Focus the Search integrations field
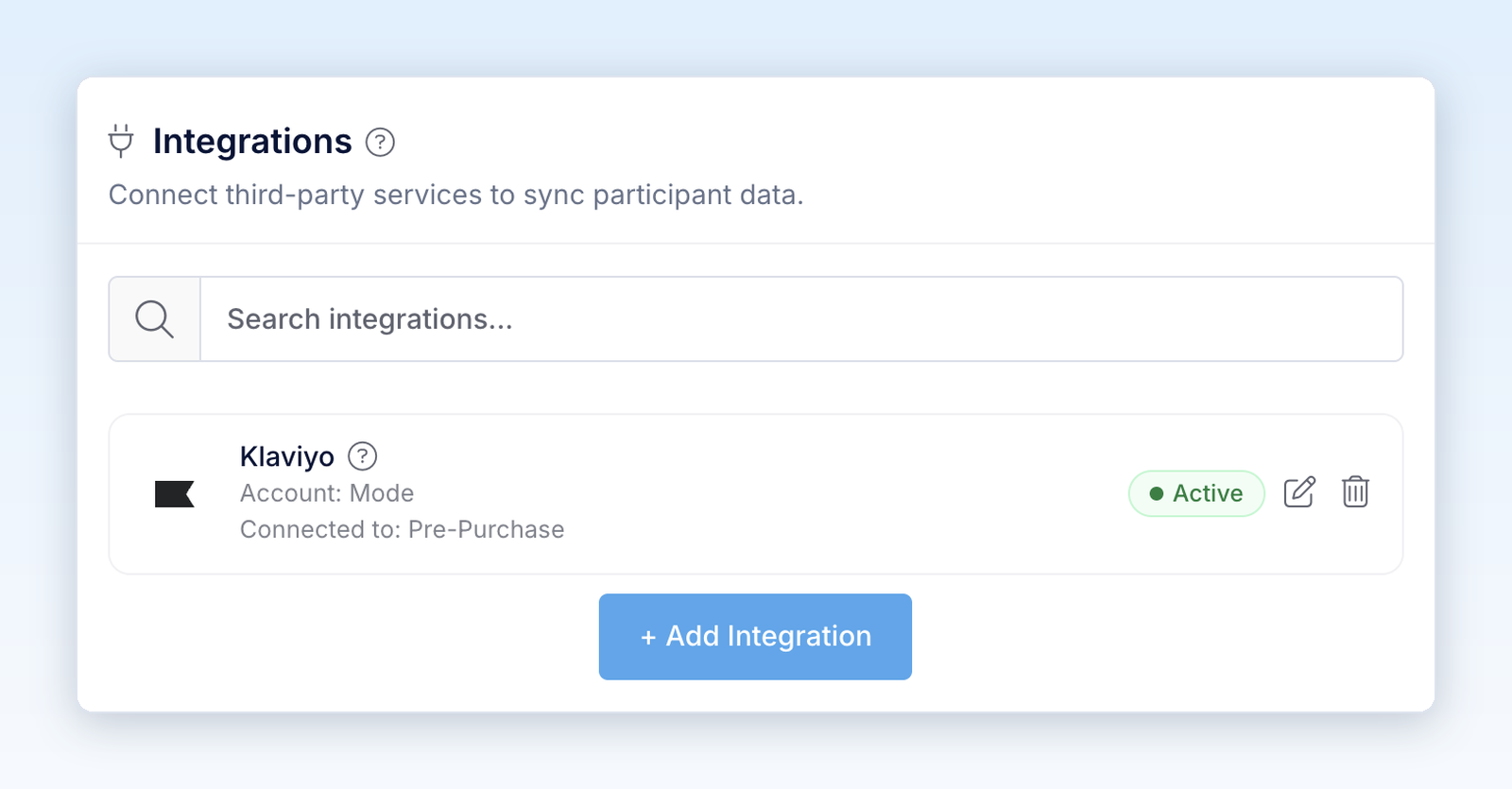 (x=801, y=319)
